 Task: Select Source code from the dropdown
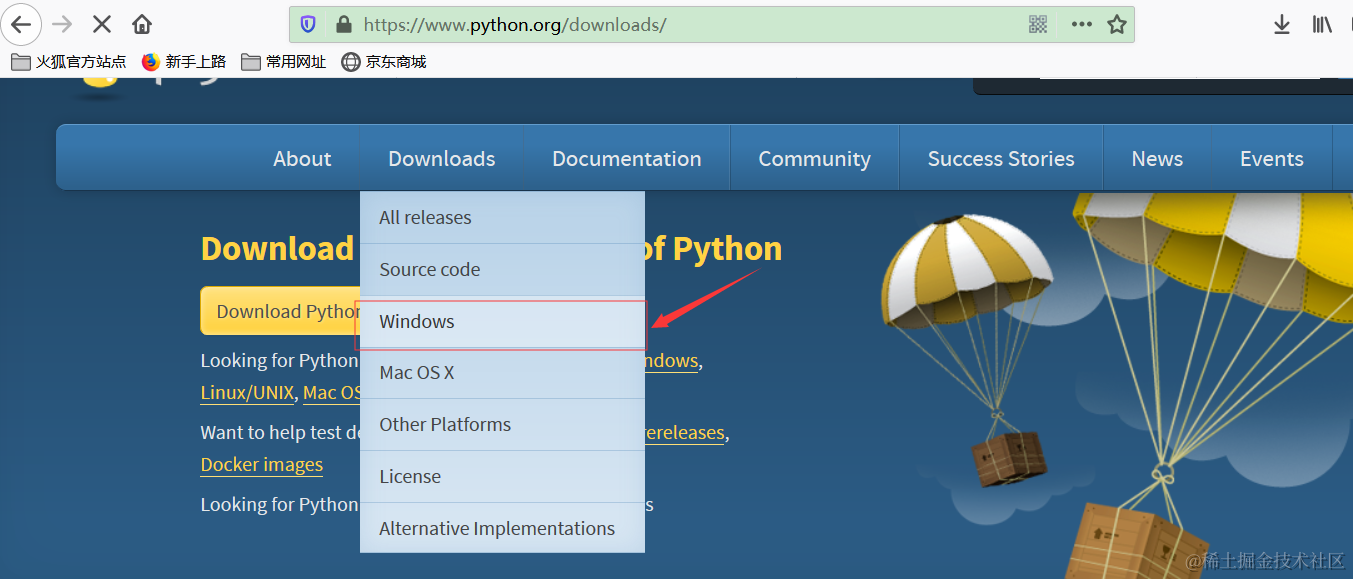(x=502, y=269)
